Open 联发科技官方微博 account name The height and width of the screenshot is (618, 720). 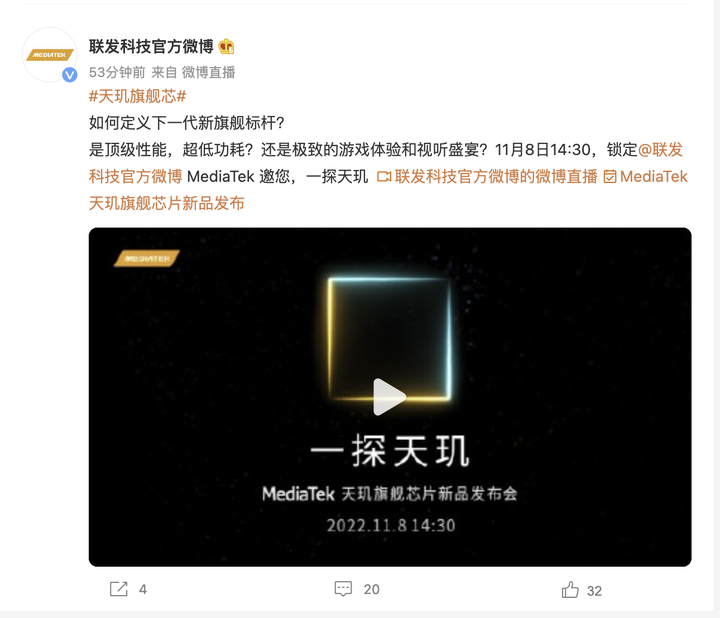coord(151,46)
